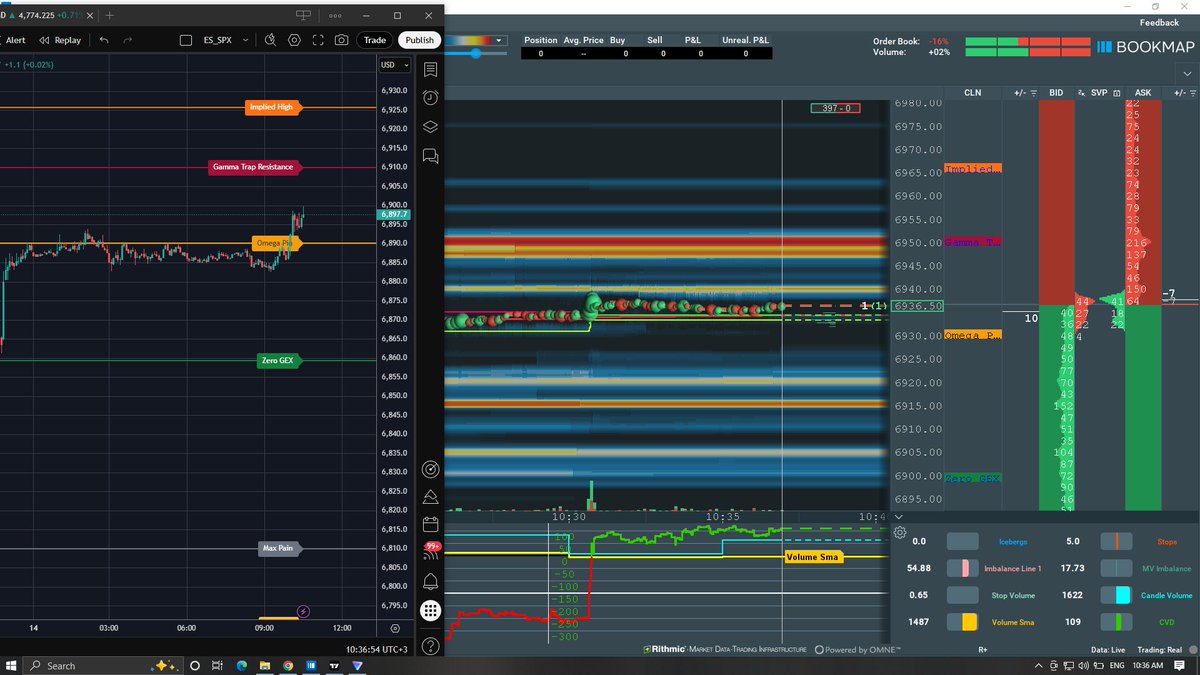Open the Bookmap indicator settings gear
This screenshot has width=1200, height=675.
pyautogui.click(x=899, y=534)
